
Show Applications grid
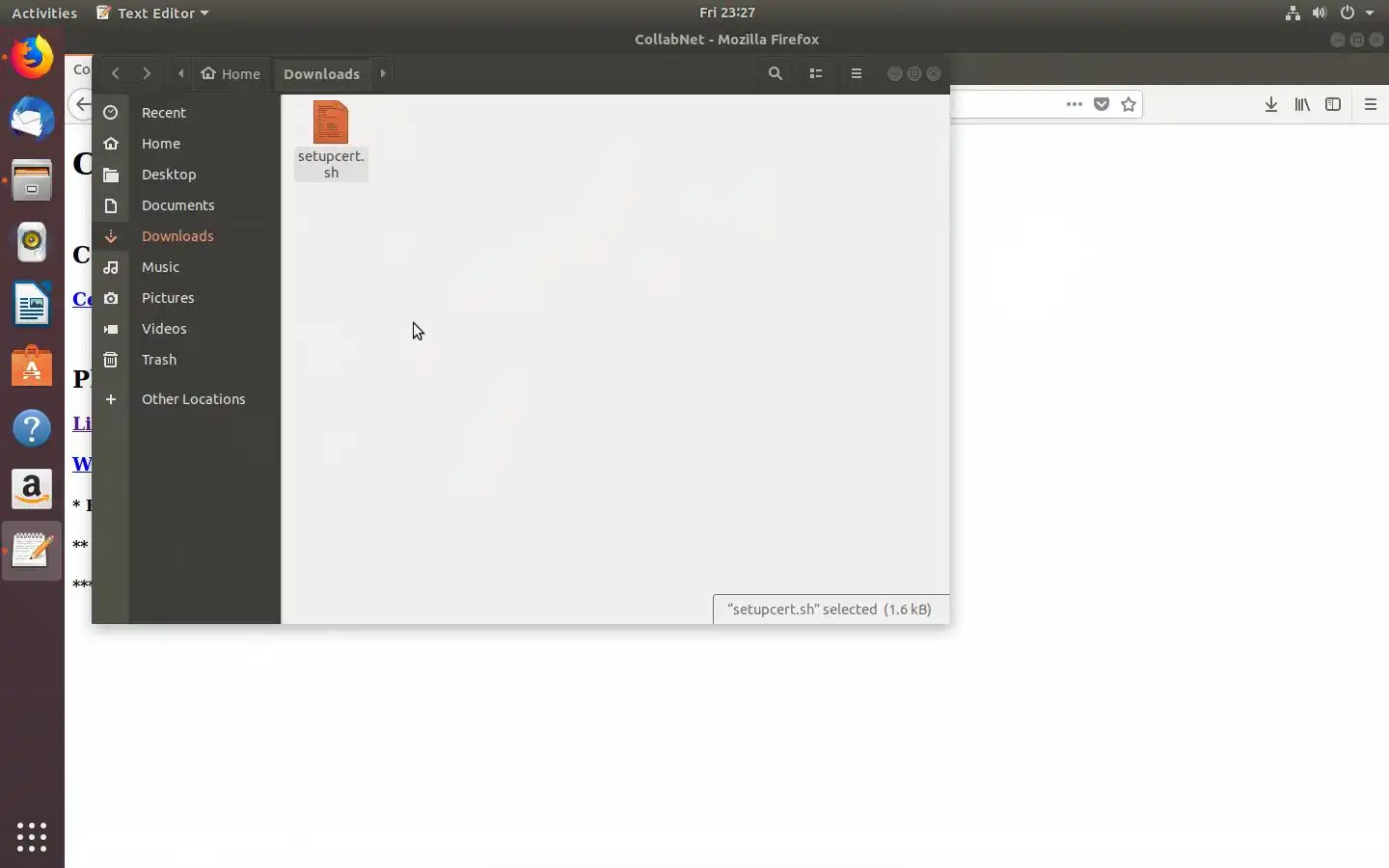click(32, 836)
